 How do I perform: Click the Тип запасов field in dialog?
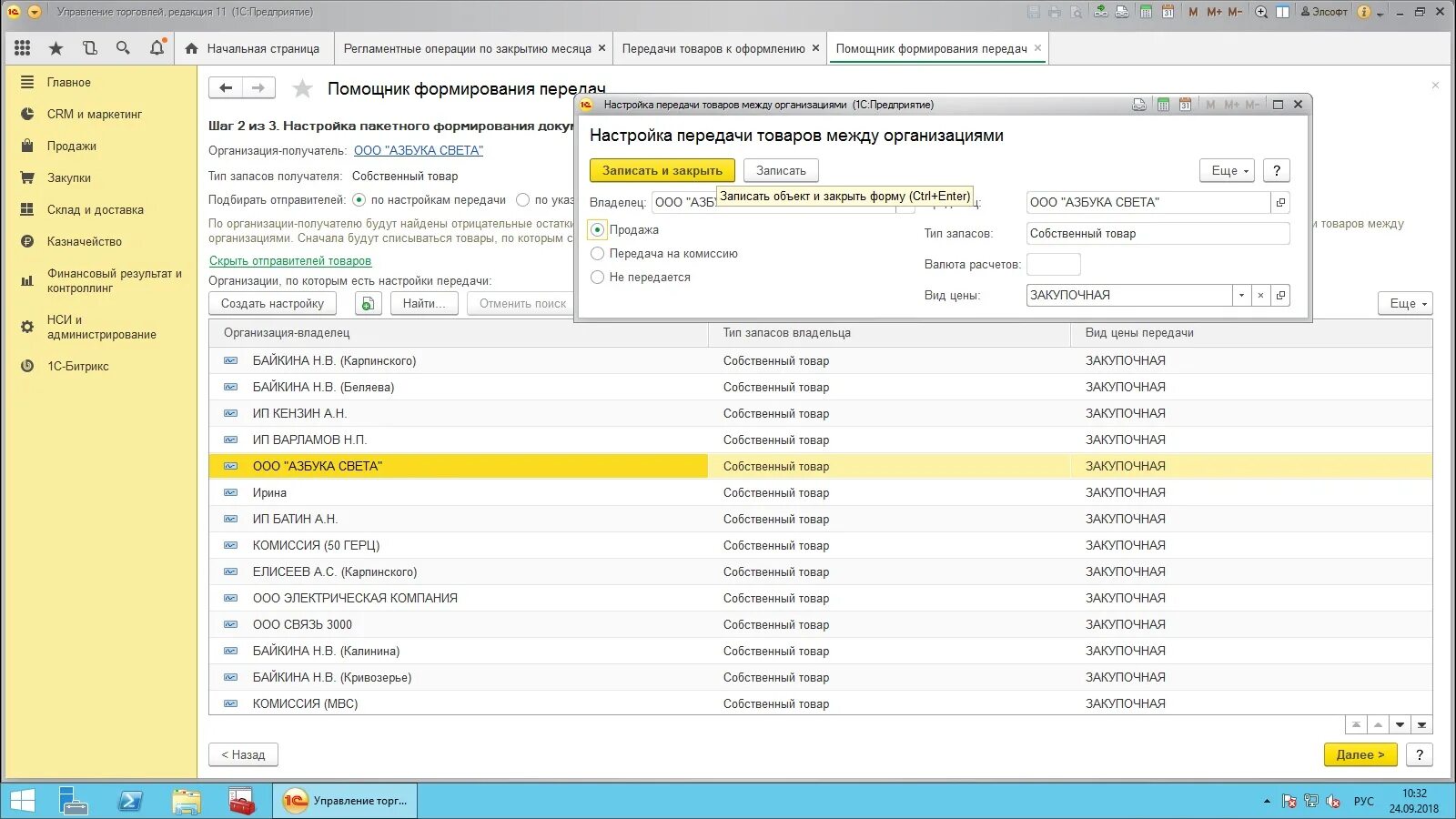click(x=1158, y=233)
